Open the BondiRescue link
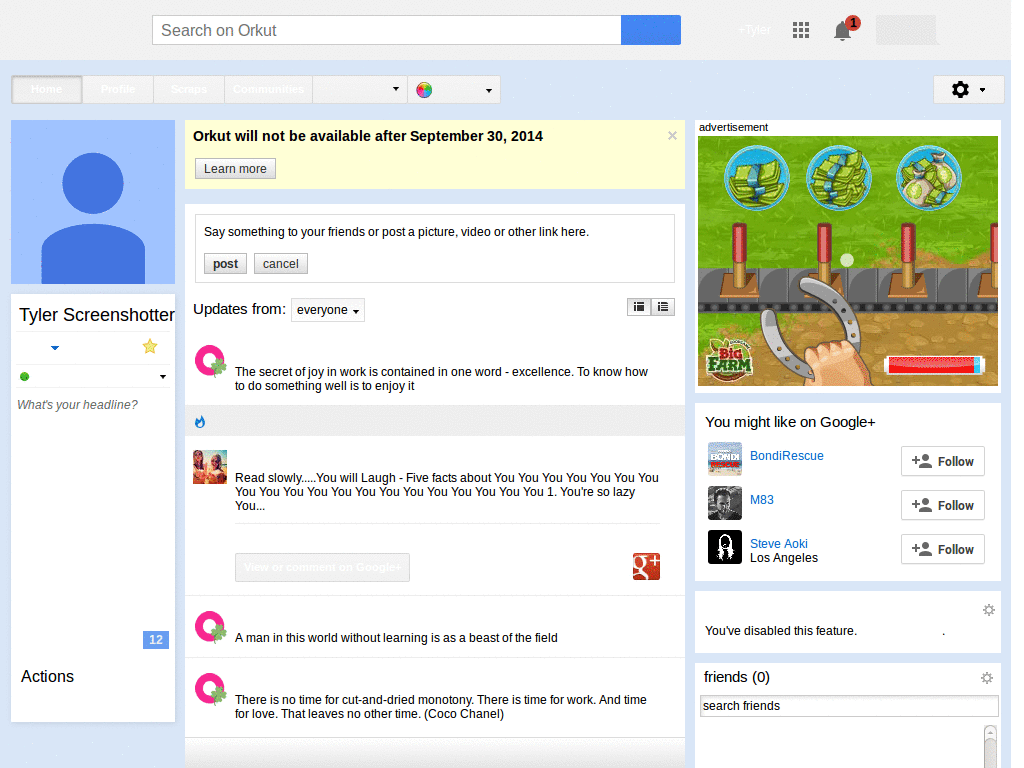Screen dimensions: 1024x768 tap(786, 456)
